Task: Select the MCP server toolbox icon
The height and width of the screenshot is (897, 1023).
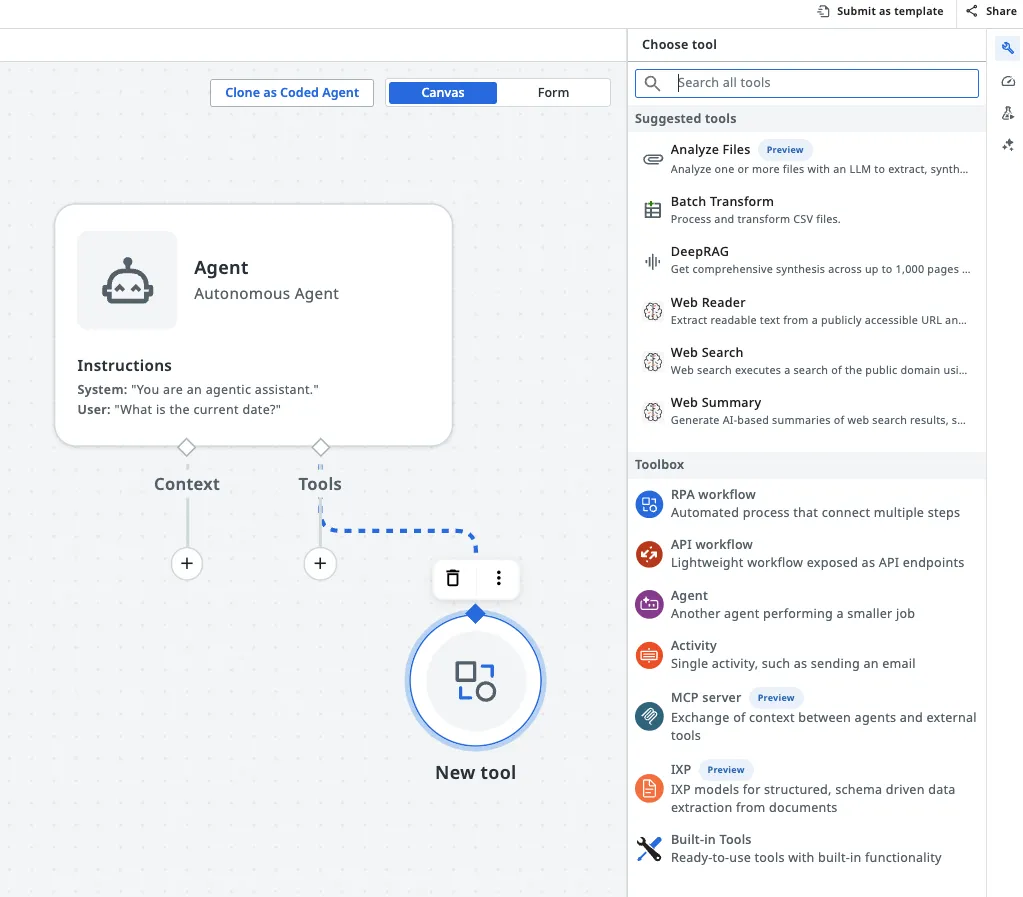Action: [x=648, y=717]
